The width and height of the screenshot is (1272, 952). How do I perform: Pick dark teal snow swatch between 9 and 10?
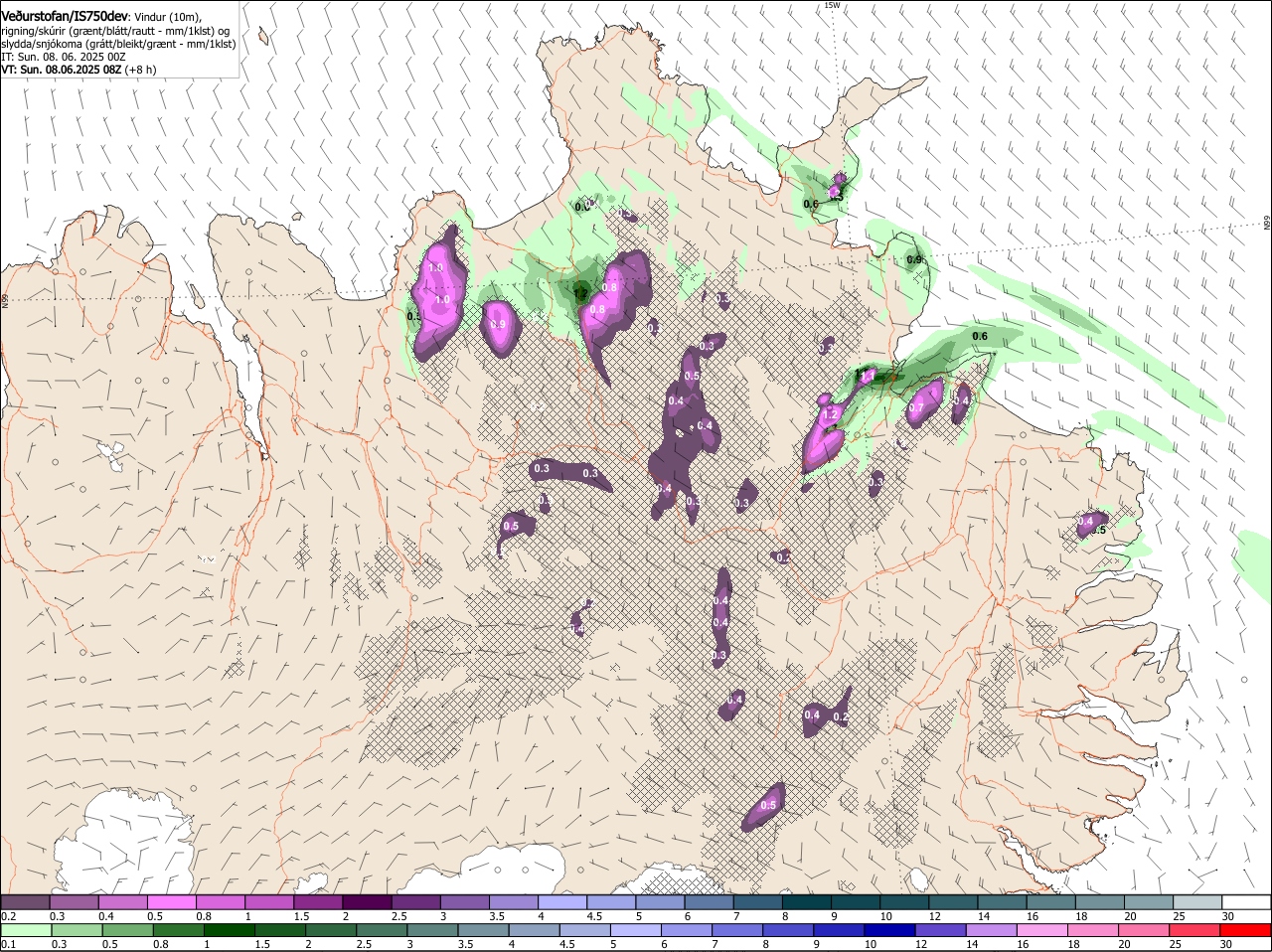(x=856, y=902)
